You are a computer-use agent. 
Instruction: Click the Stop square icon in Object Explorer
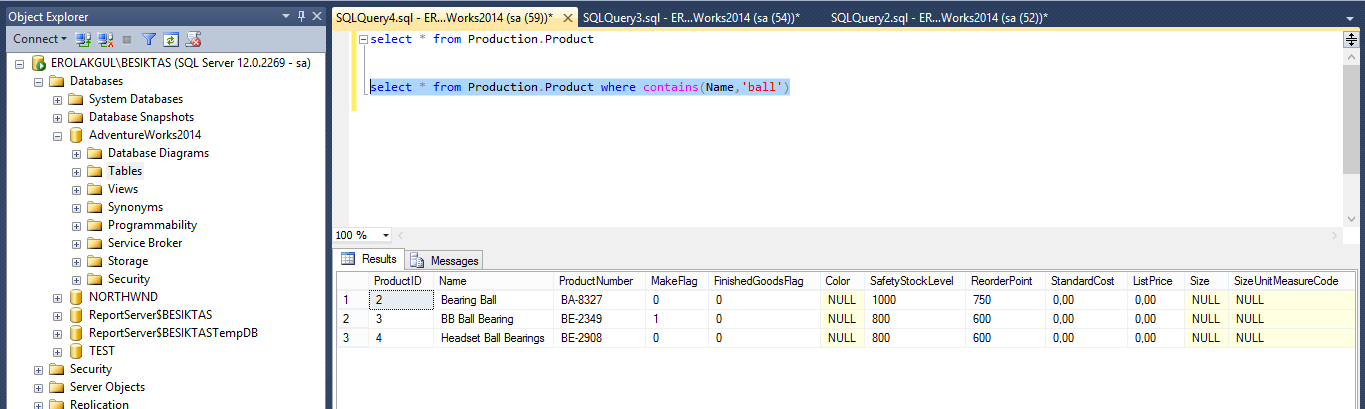[127, 39]
